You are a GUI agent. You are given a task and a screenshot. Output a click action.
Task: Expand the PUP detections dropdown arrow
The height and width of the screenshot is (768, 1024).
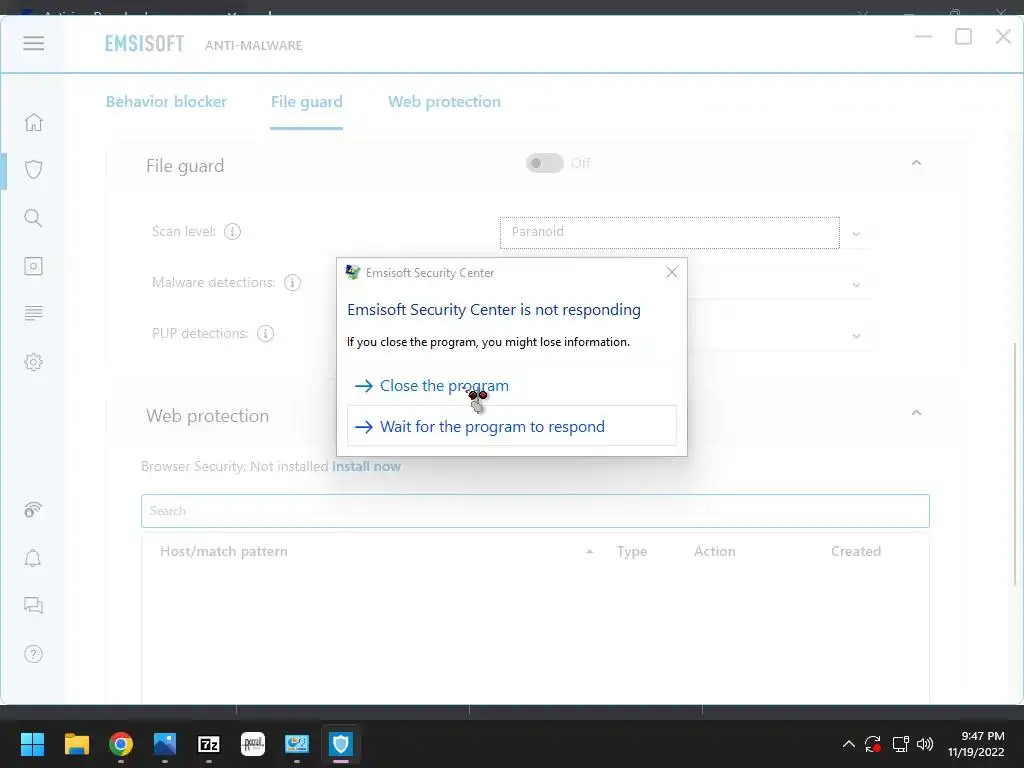856,336
